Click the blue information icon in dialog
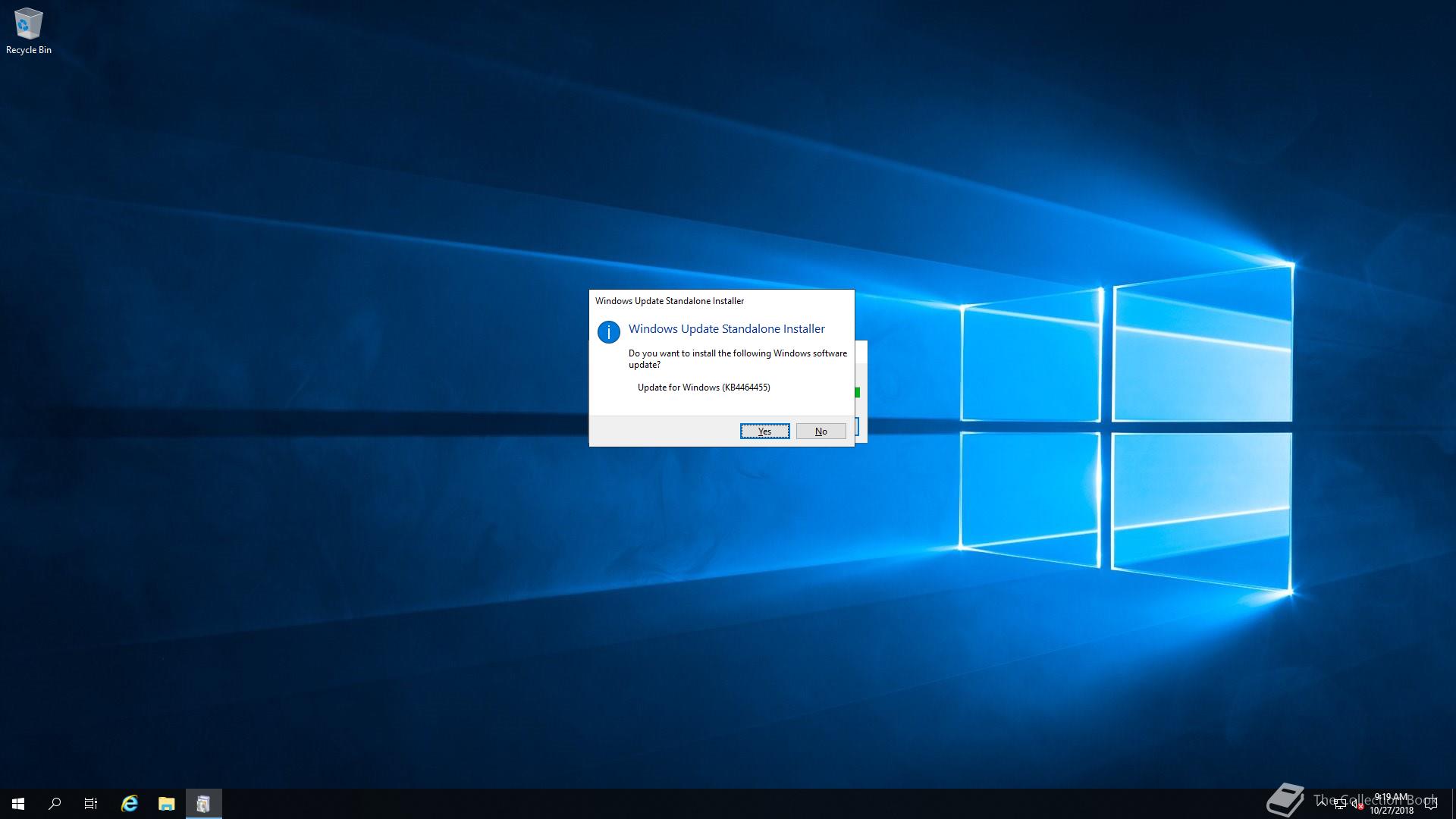The width and height of the screenshot is (1456, 819). coord(609,332)
